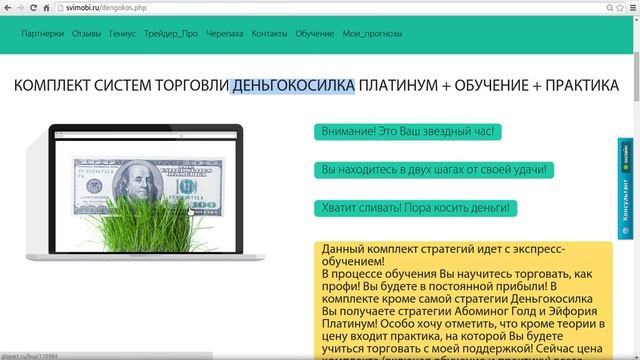Reload the page with the refresh icon

(33, 8)
